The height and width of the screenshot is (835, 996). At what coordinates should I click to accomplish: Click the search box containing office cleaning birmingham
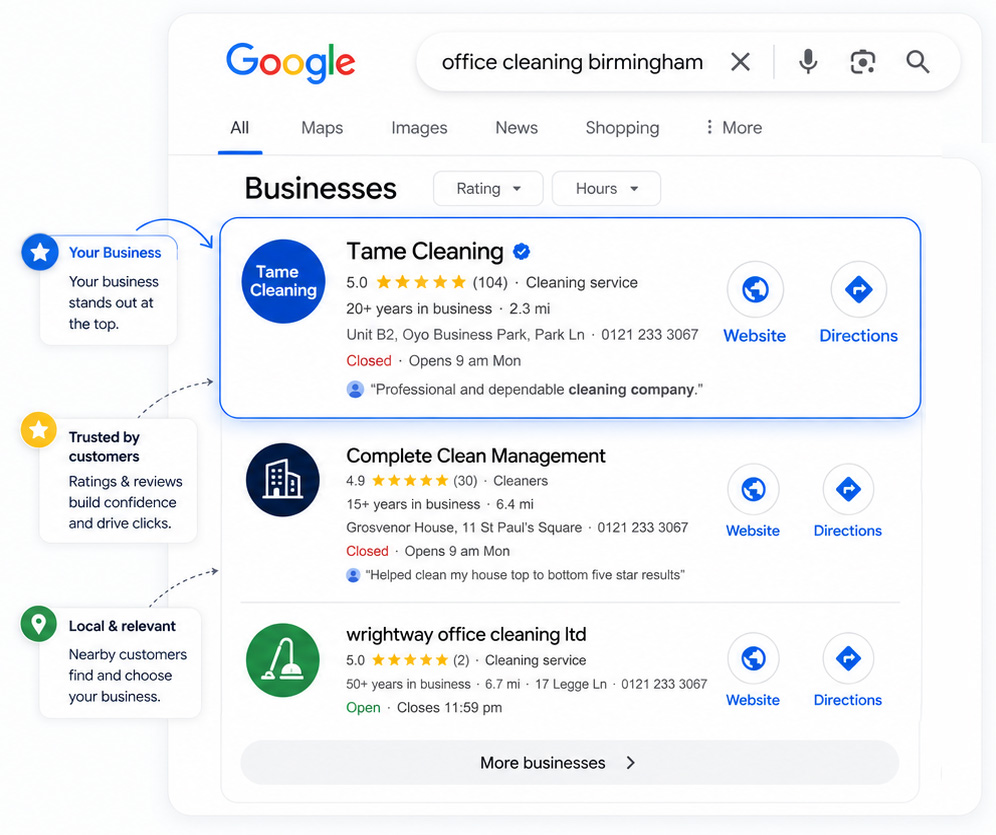[x=688, y=62]
